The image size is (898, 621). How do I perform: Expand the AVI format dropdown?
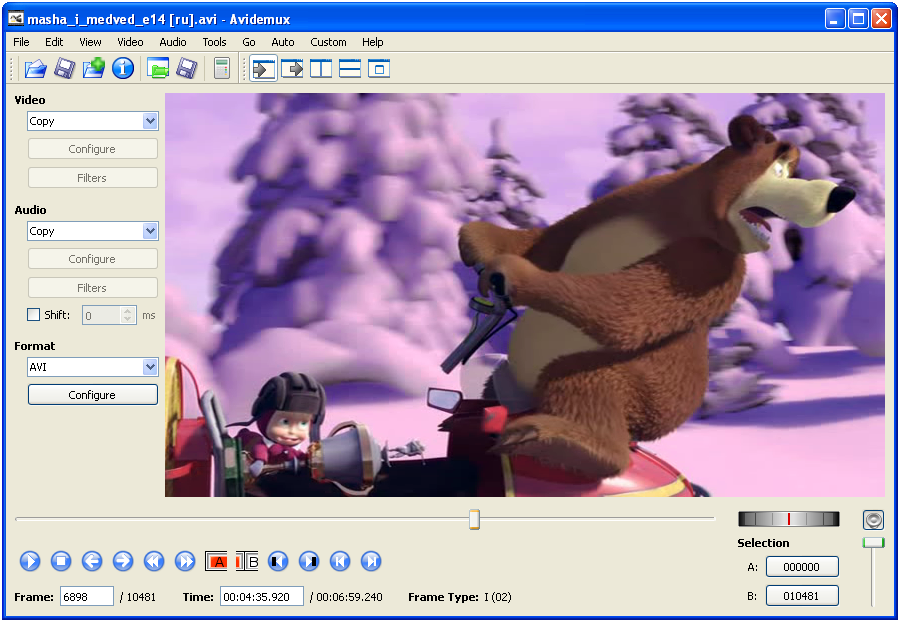coord(93,367)
